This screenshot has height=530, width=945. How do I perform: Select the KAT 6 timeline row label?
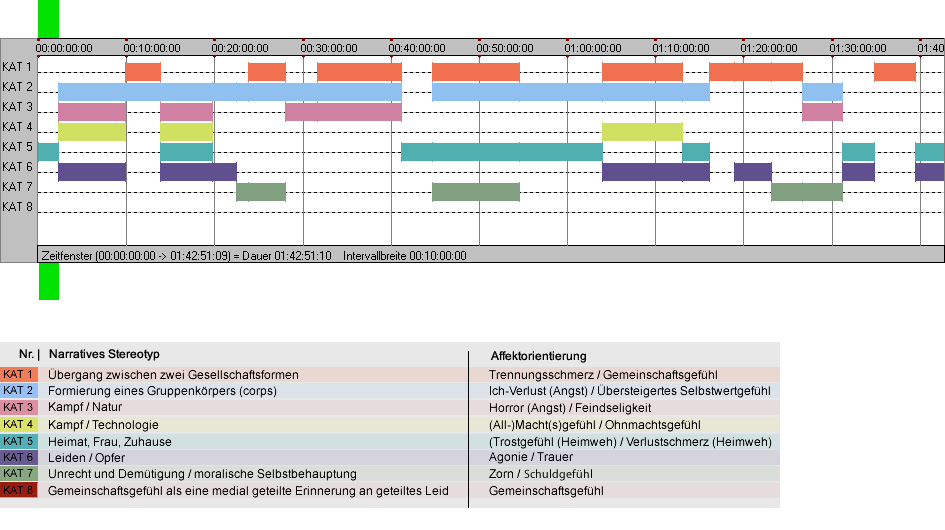pos(17,166)
